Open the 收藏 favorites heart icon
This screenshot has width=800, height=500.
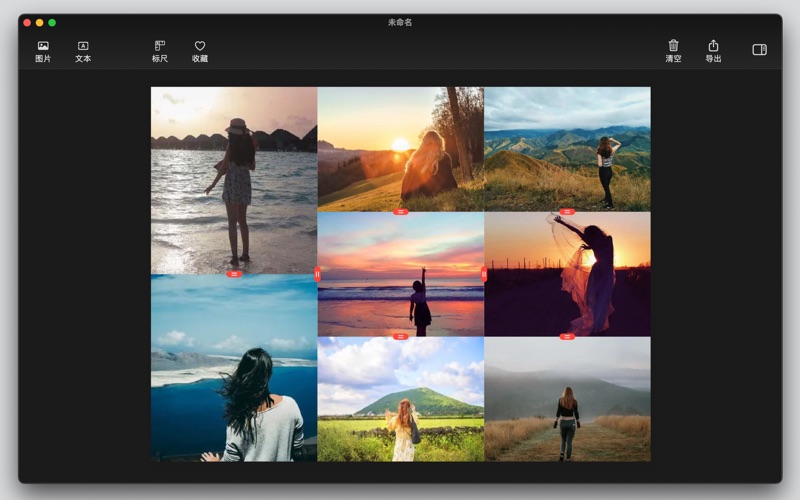[x=200, y=52]
